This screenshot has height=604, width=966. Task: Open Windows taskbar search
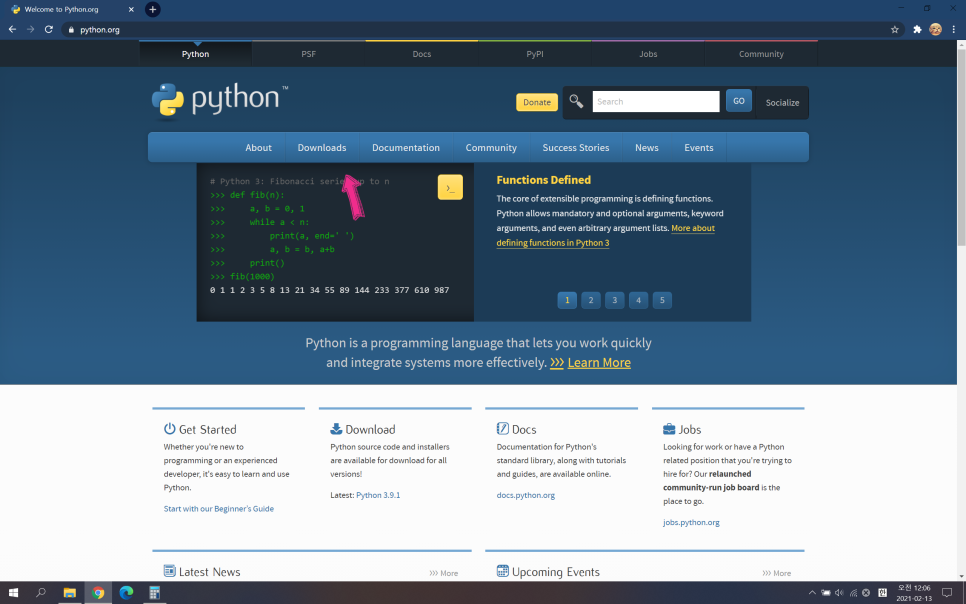tap(41, 593)
